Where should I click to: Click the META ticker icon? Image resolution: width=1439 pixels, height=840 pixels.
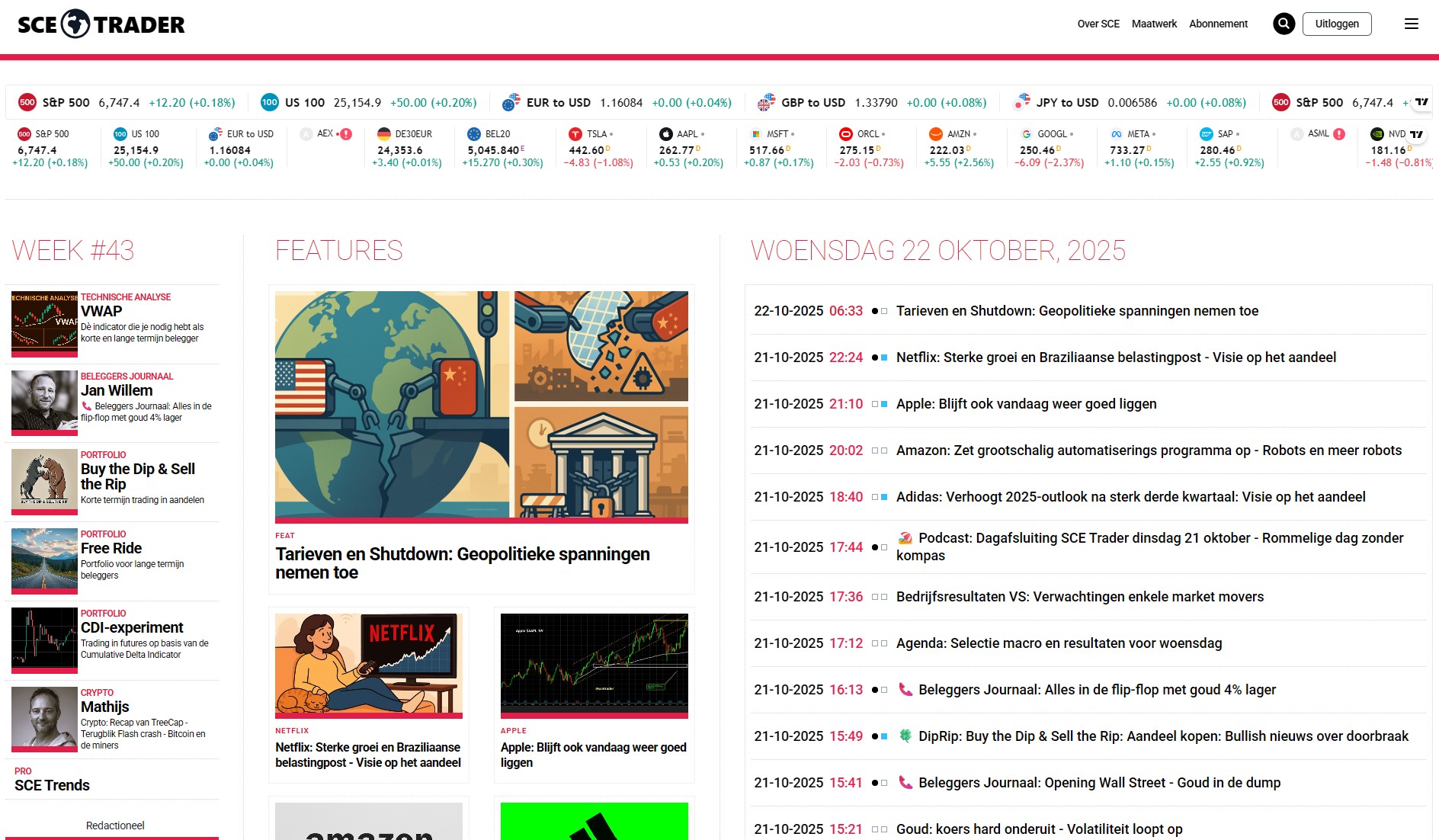[1116, 134]
